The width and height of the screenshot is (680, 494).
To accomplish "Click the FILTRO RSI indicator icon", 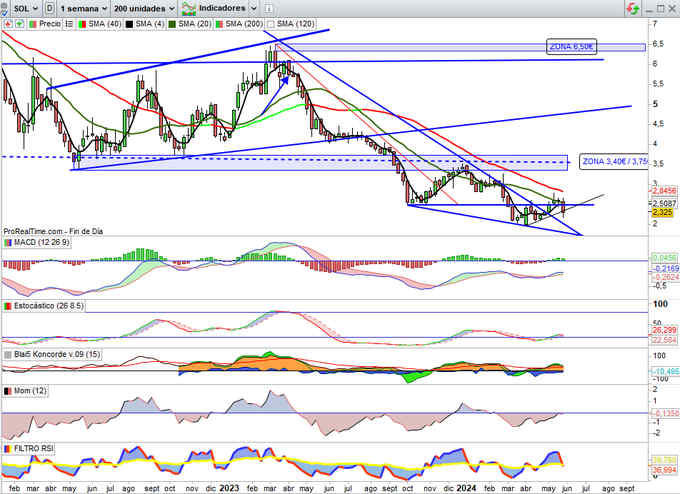I will 8,448.
